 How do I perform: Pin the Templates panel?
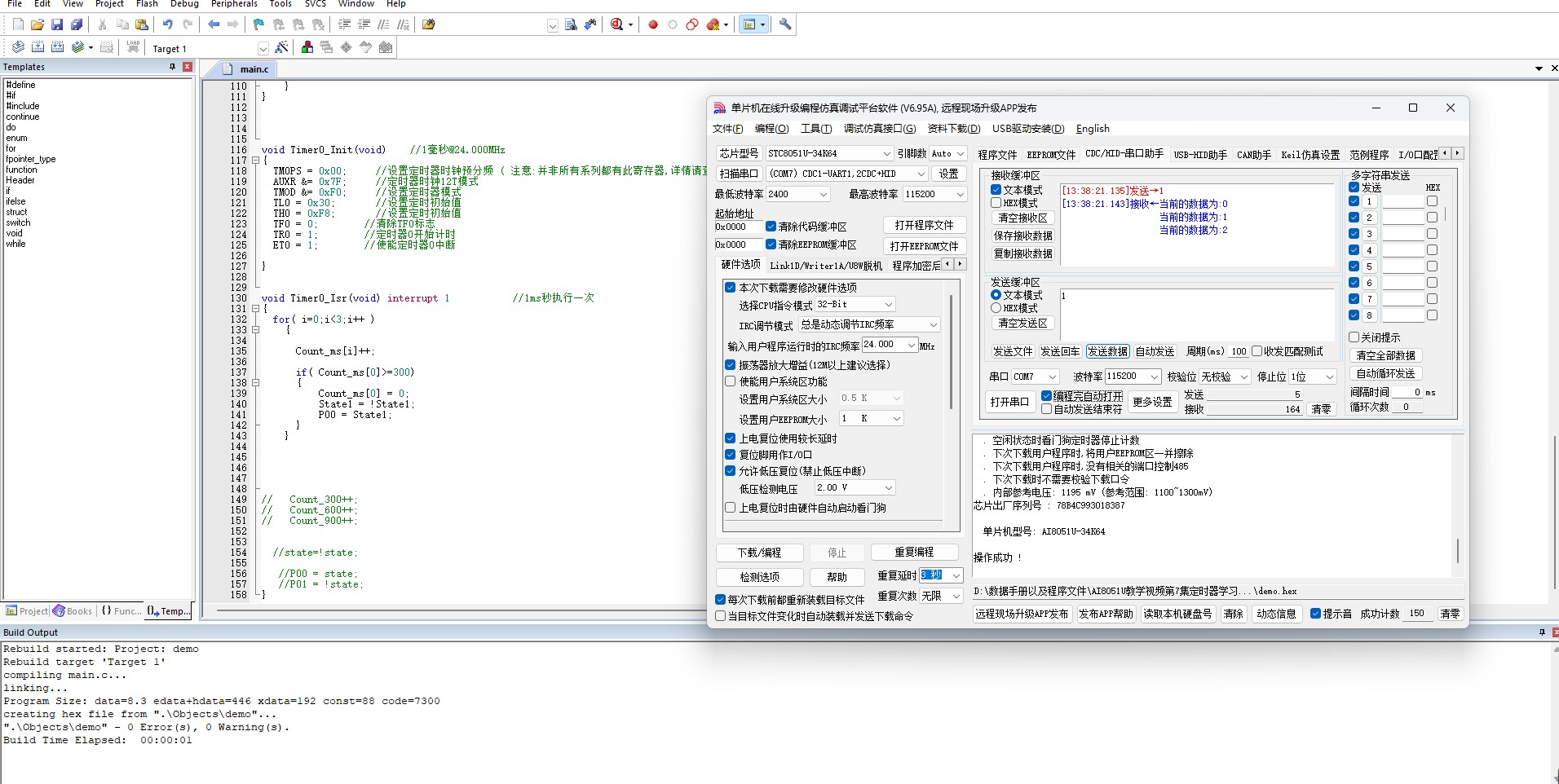tap(172, 67)
